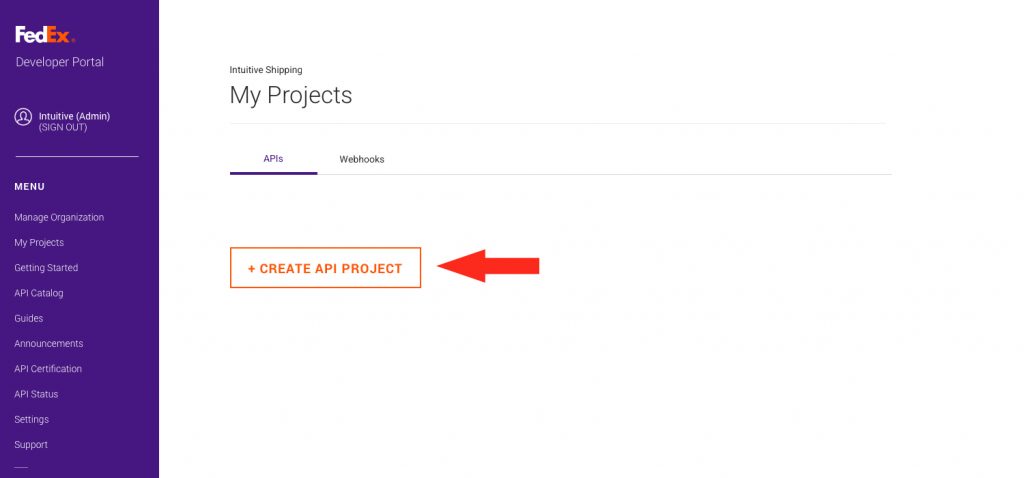
Task: Go to My Projects in sidebar
Action: (x=39, y=243)
